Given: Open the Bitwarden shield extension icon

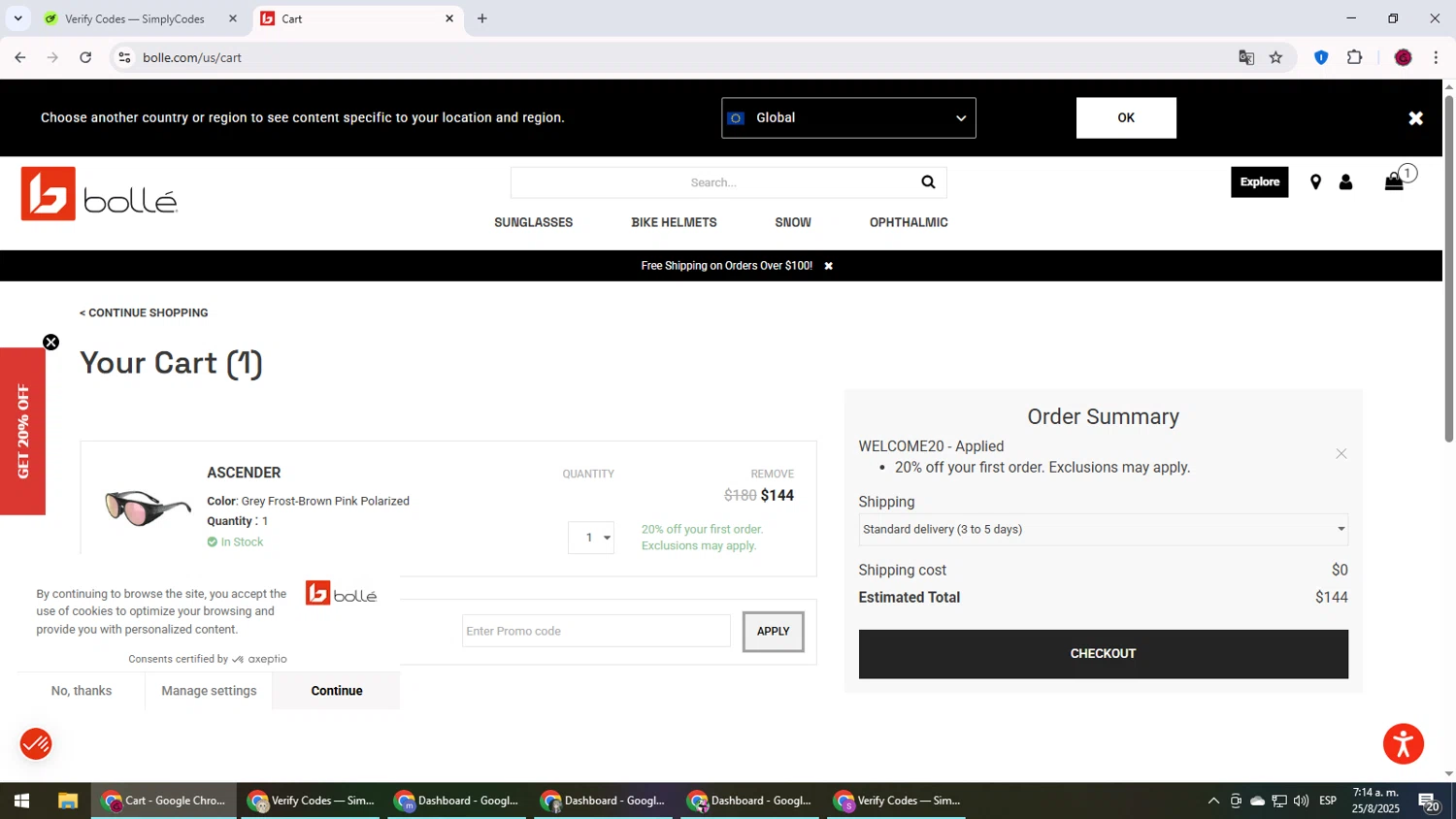Looking at the screenshot, I should tap(1320, 58).
